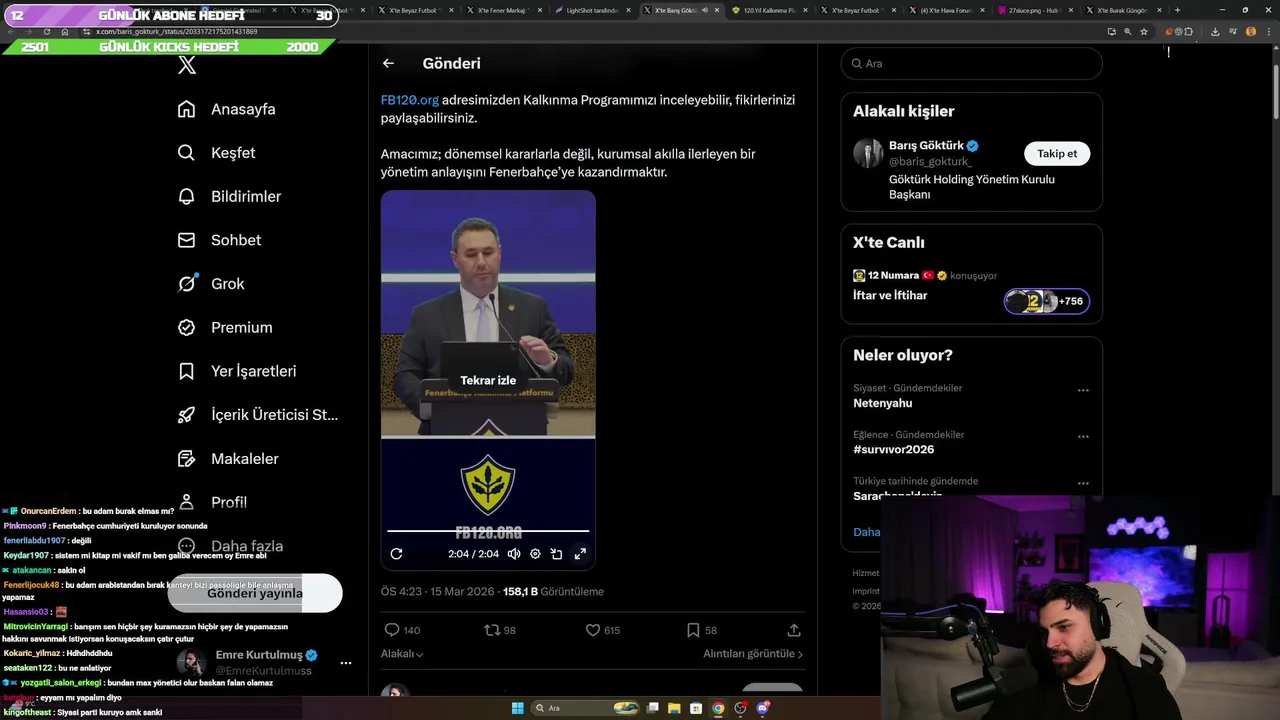
Task: Replay the video with circular arrow icon
Action: point(396,554)
